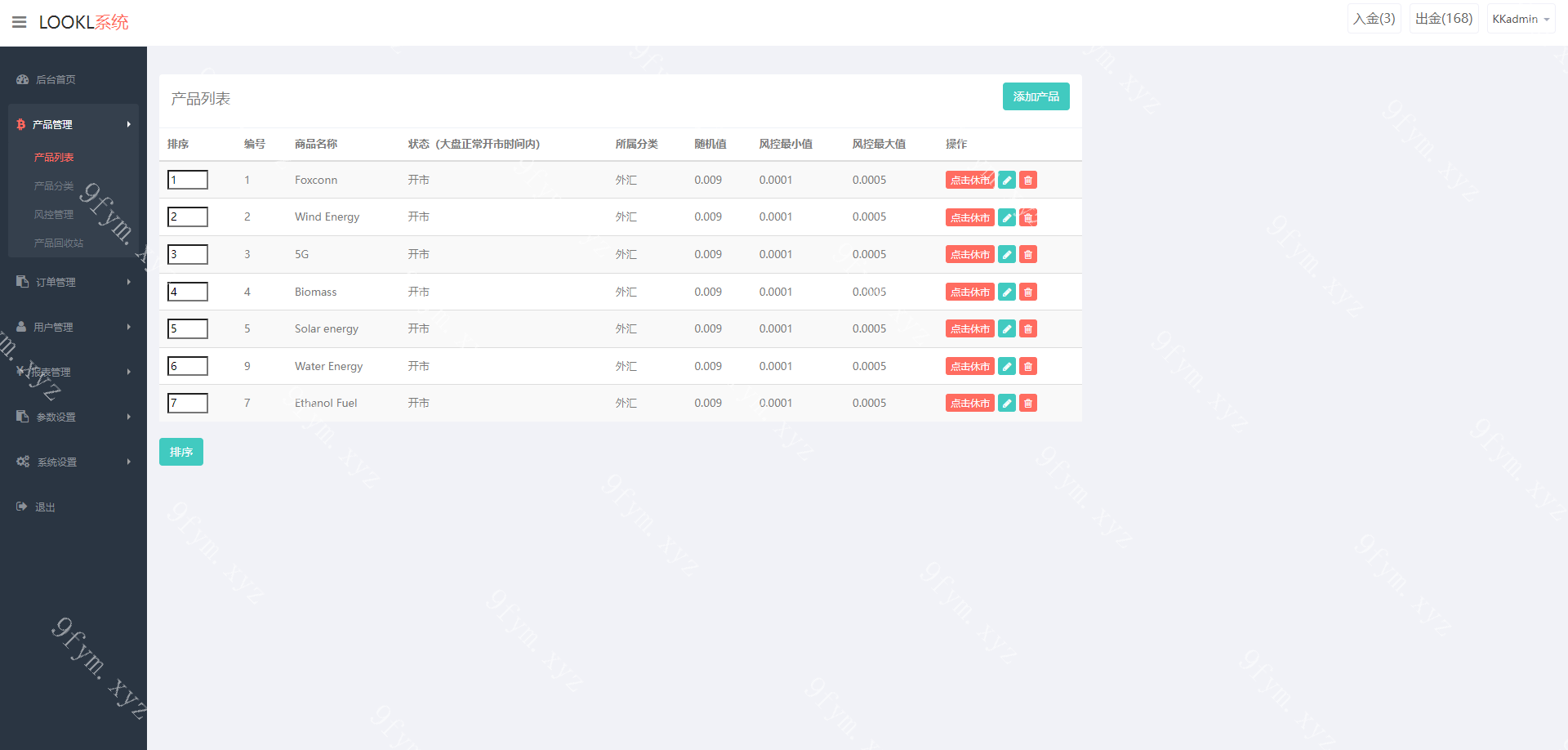
Task: Focus the sort field for Solar energy
Action: pyautogui.click(x=188, y=328)
